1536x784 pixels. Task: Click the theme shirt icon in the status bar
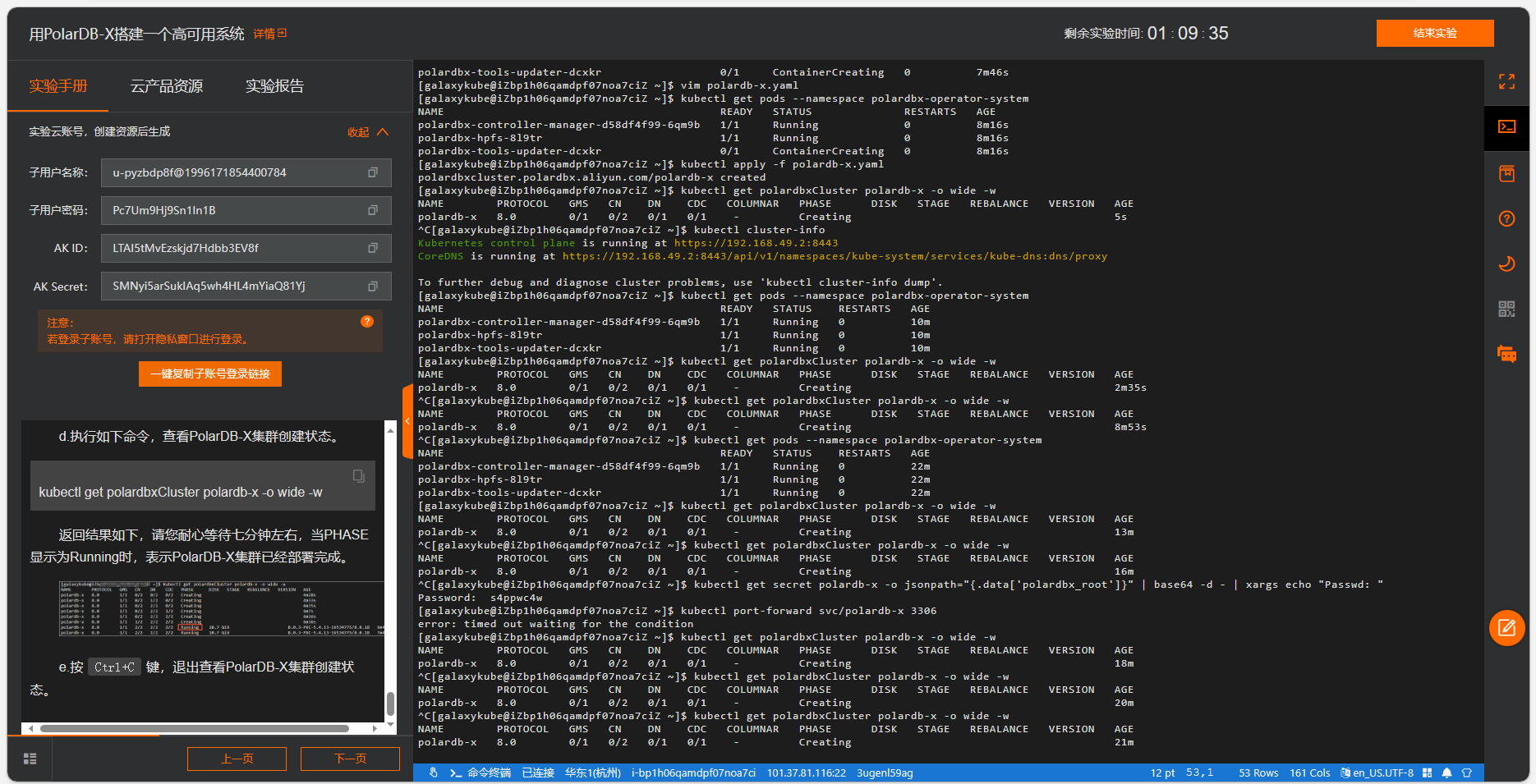click(1467, 773)
